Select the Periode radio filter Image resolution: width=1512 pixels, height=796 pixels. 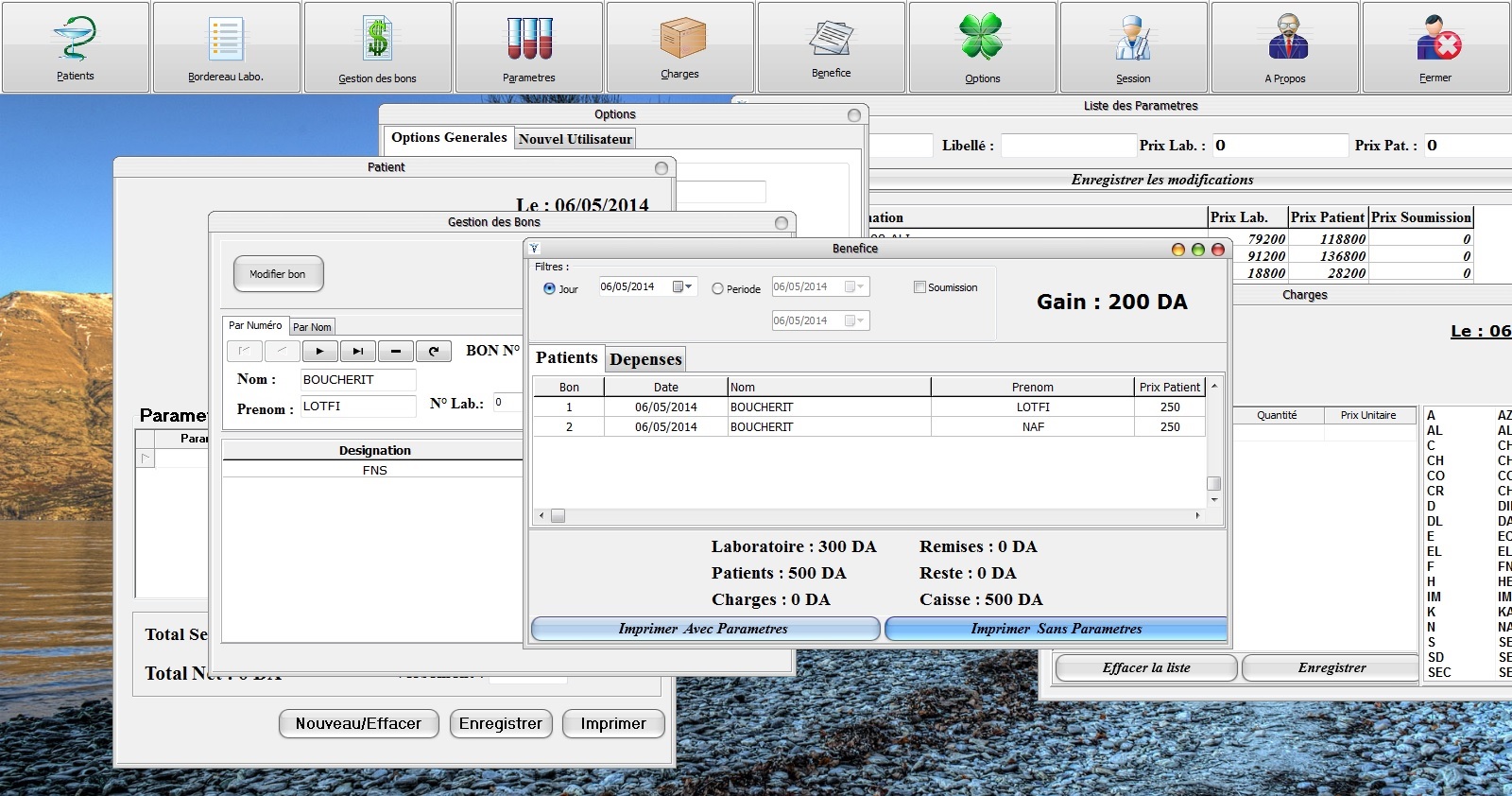717,288
